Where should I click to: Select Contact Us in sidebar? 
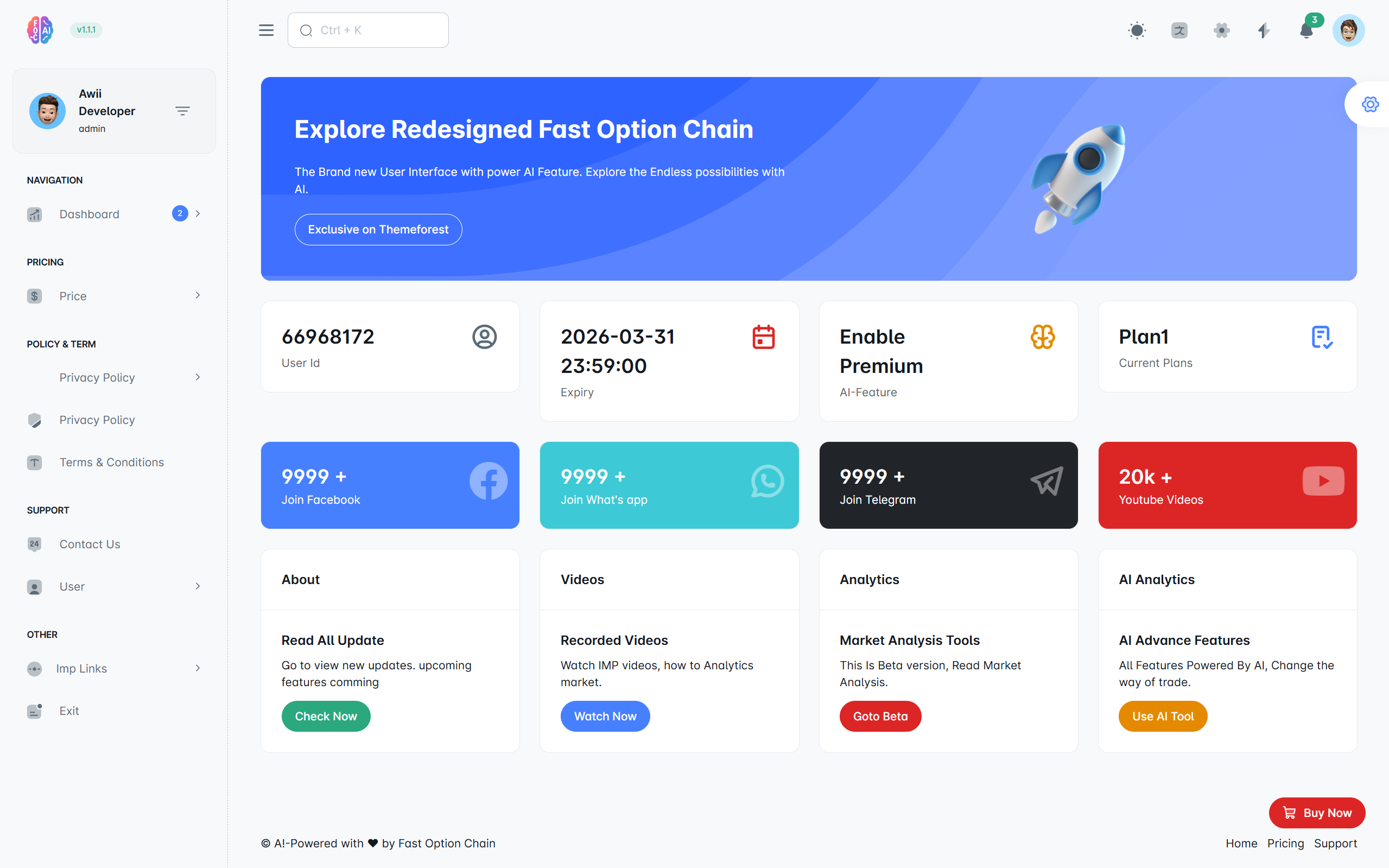90,544
